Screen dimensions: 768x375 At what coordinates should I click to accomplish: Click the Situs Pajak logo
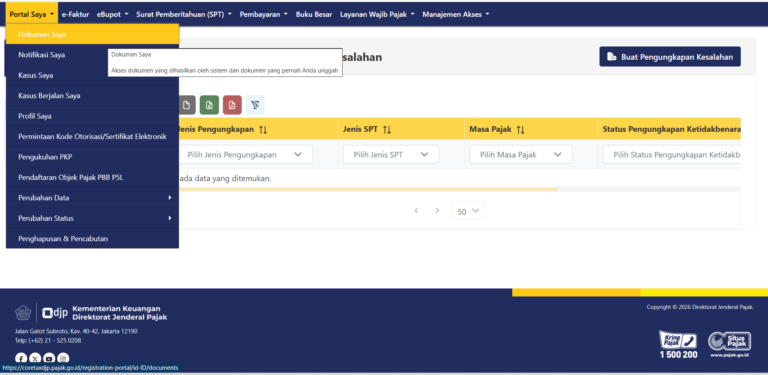(x=729, y=345)
